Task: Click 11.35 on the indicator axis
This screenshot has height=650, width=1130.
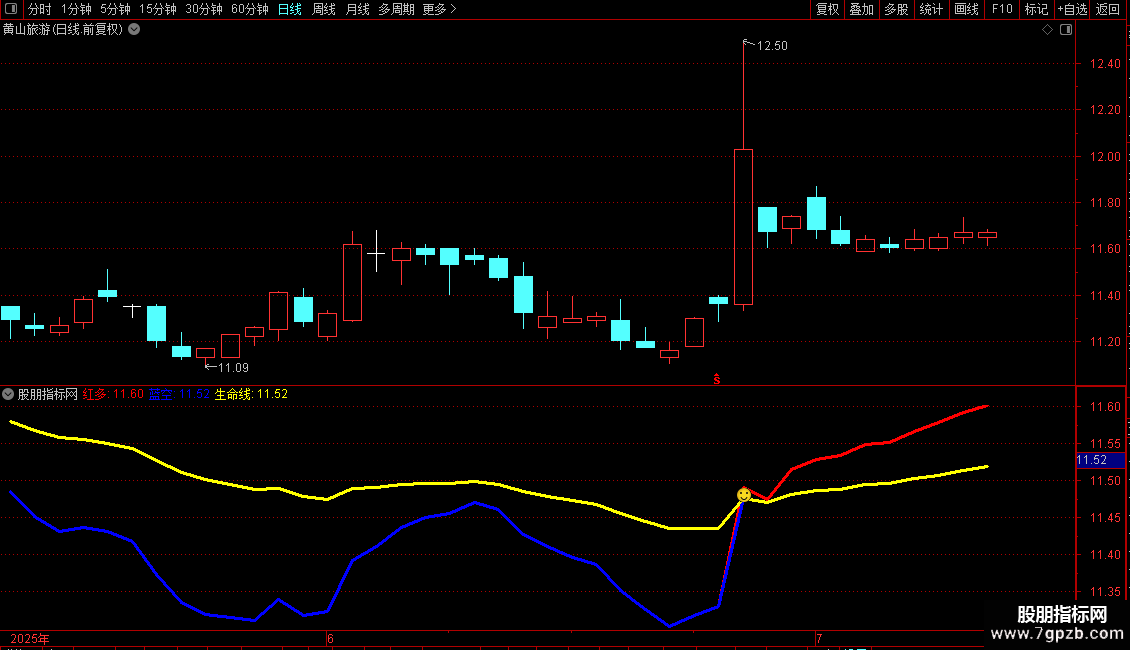Action: [x=1105, y=592]
